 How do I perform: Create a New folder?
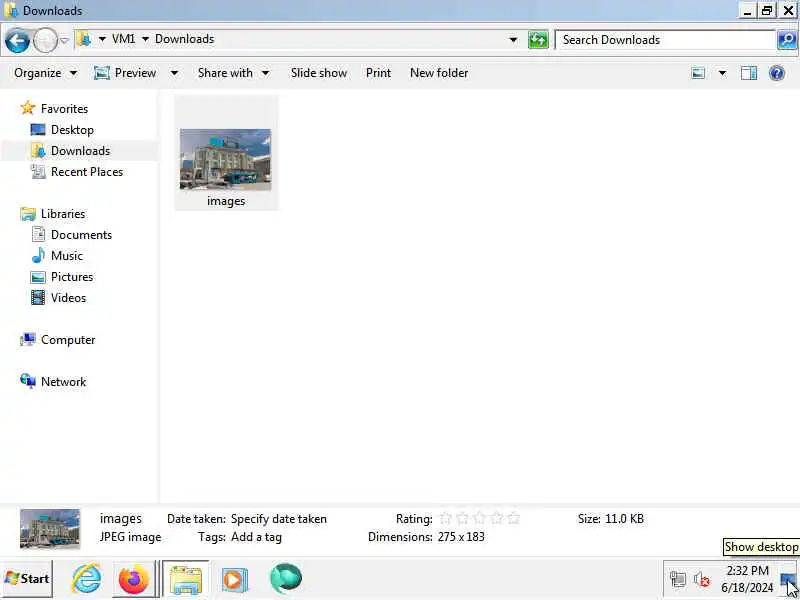(x=439, y=73)
